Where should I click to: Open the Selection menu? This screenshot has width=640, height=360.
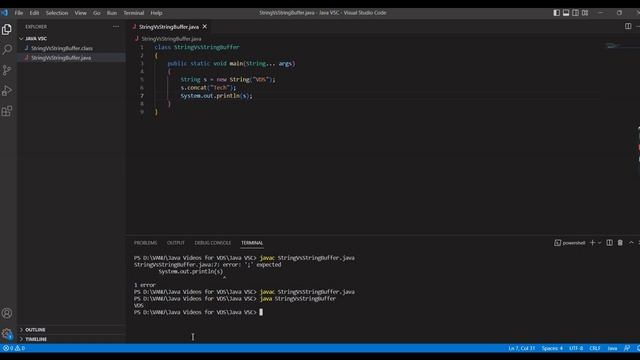point(57,13)
